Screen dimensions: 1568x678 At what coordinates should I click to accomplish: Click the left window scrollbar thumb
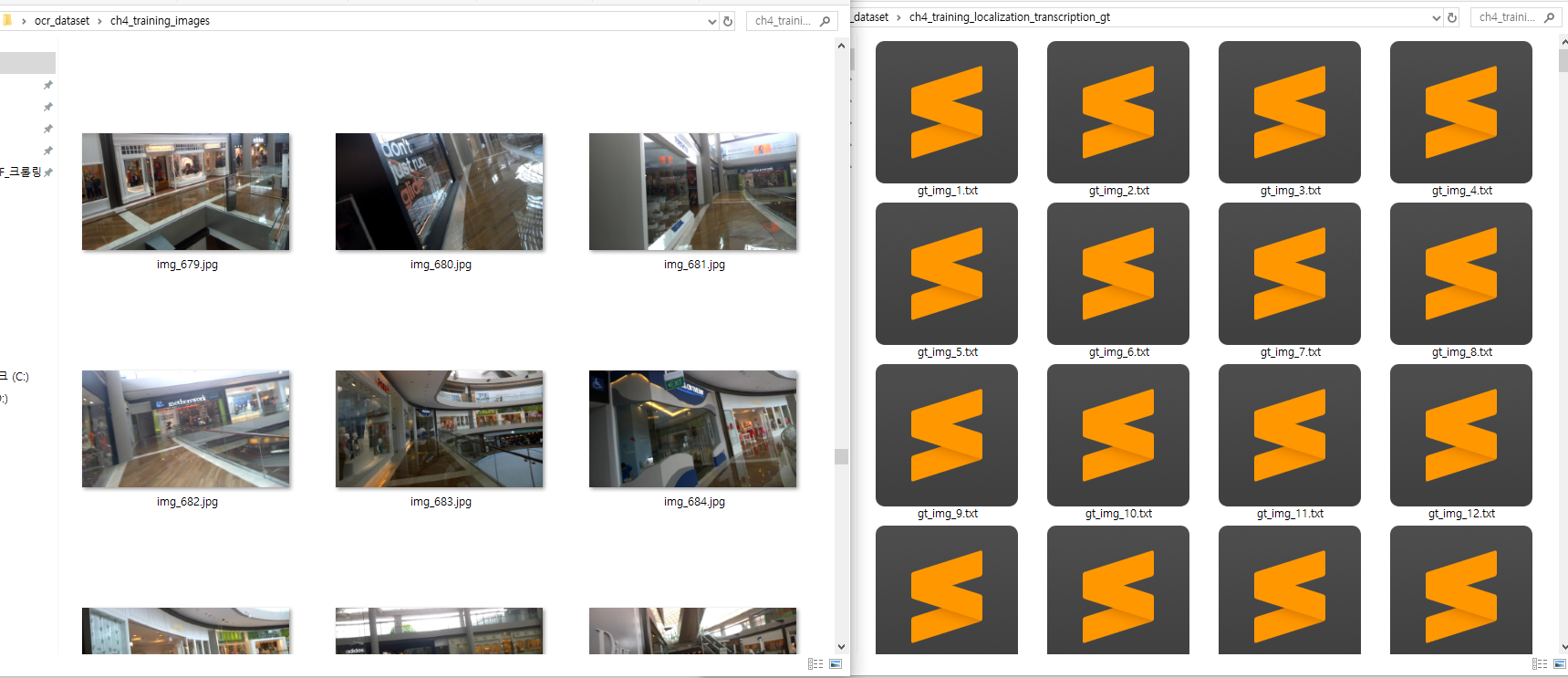[841, 456]
